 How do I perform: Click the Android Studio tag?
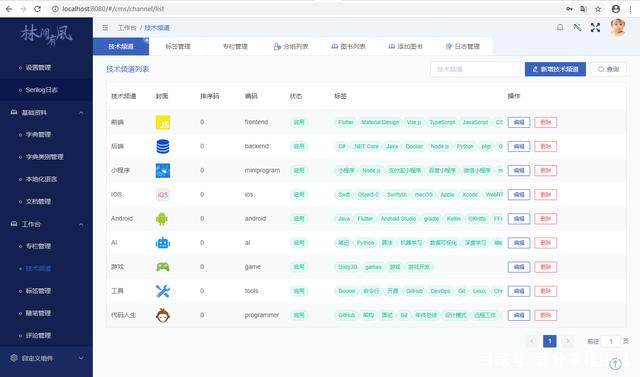pos(398,219)
